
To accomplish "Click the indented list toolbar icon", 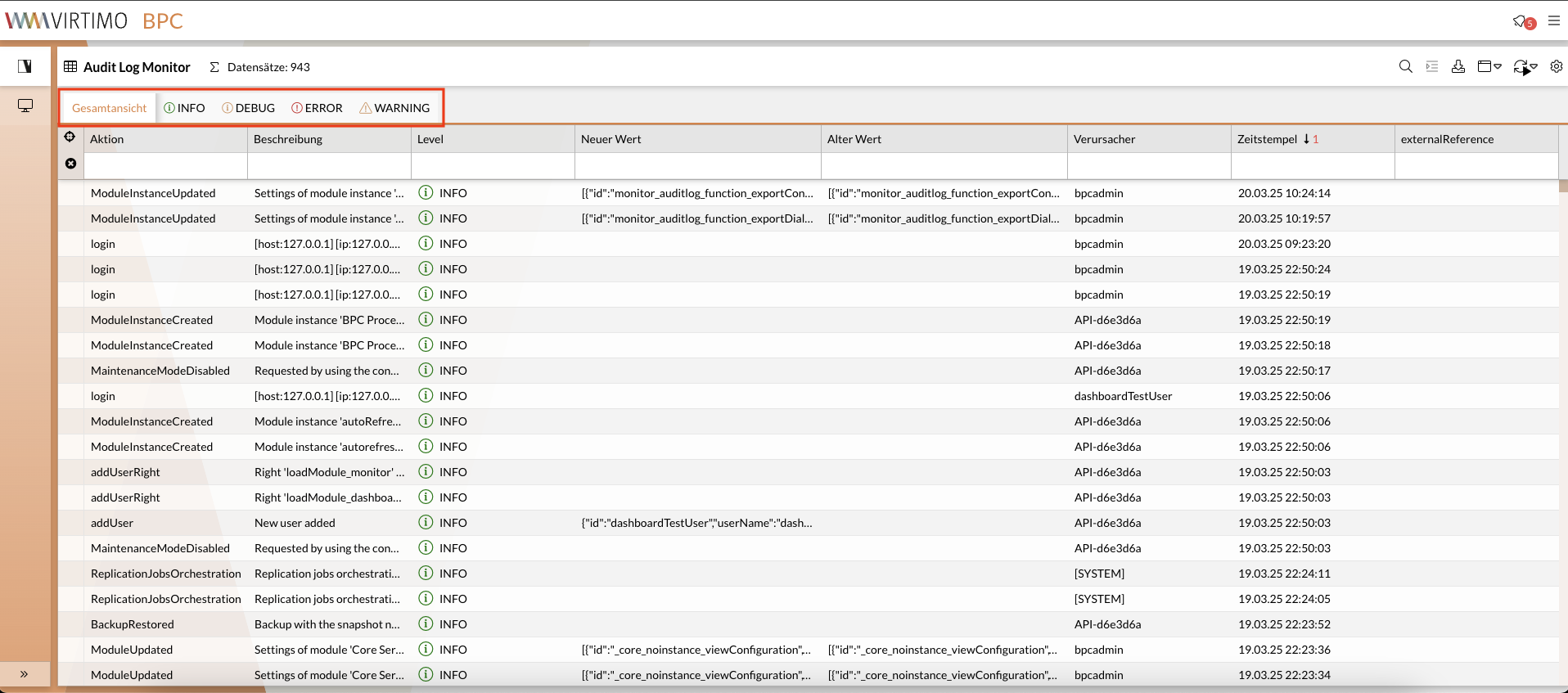I will (x=1431, y=67).
